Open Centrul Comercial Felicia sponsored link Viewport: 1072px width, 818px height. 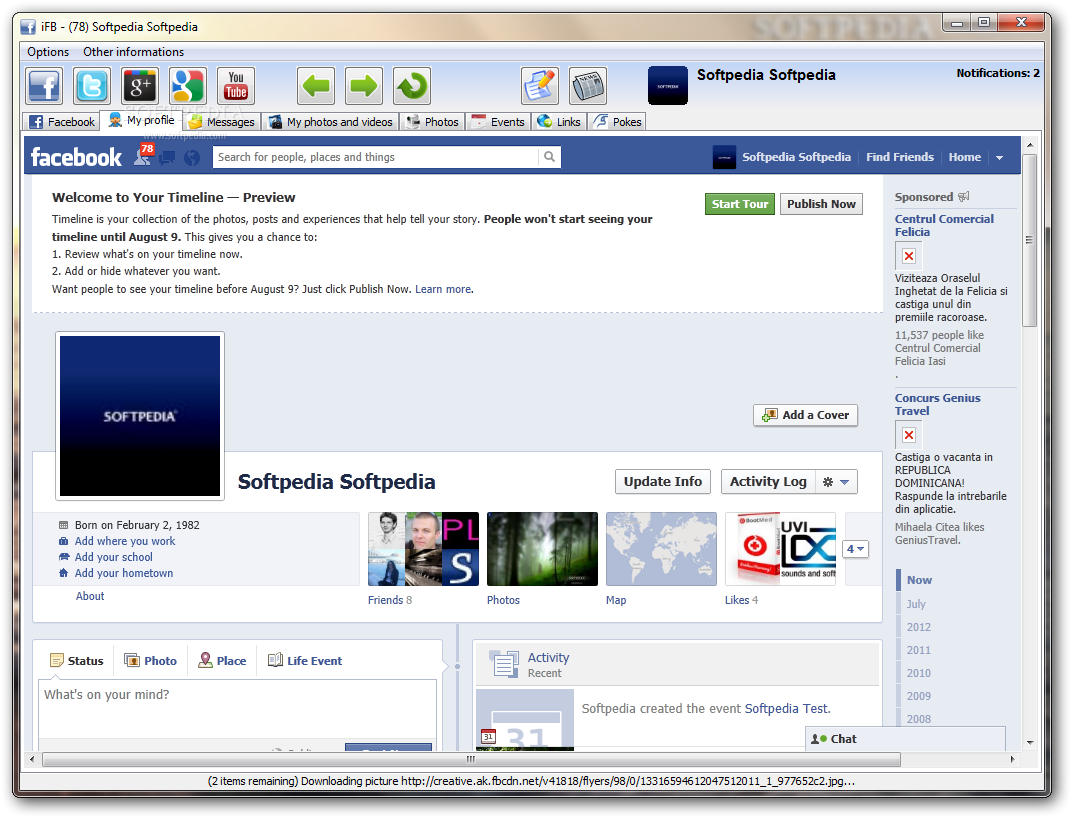[x=944, y=225]
